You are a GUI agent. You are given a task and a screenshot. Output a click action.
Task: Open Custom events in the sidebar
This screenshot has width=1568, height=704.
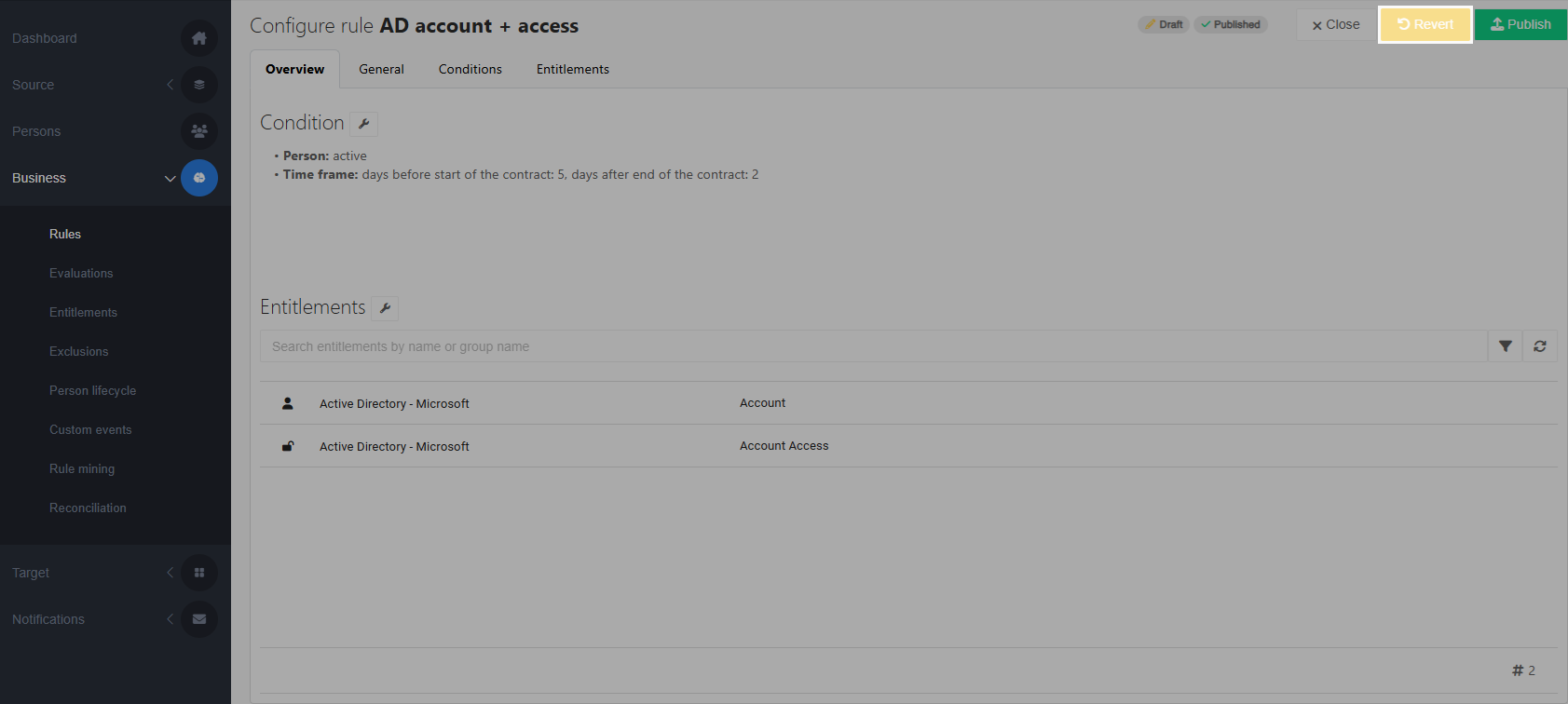tap(90, 429)
